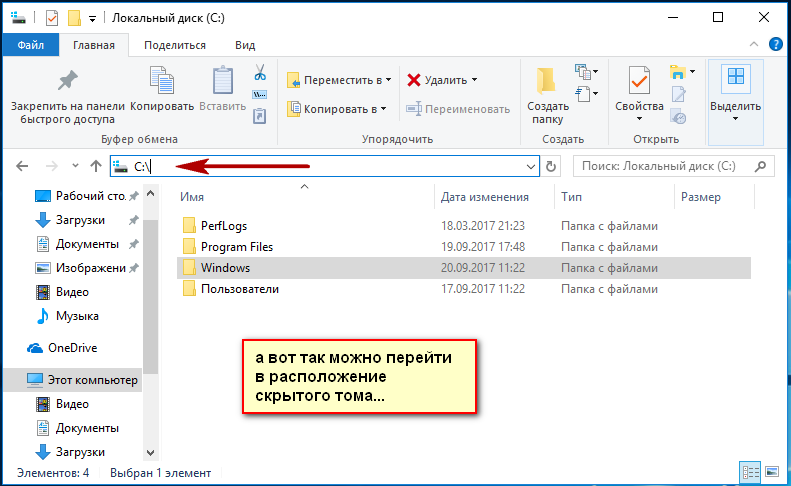
Task: Open Recent locations dropdown arrow
Action: coord(75,166)
